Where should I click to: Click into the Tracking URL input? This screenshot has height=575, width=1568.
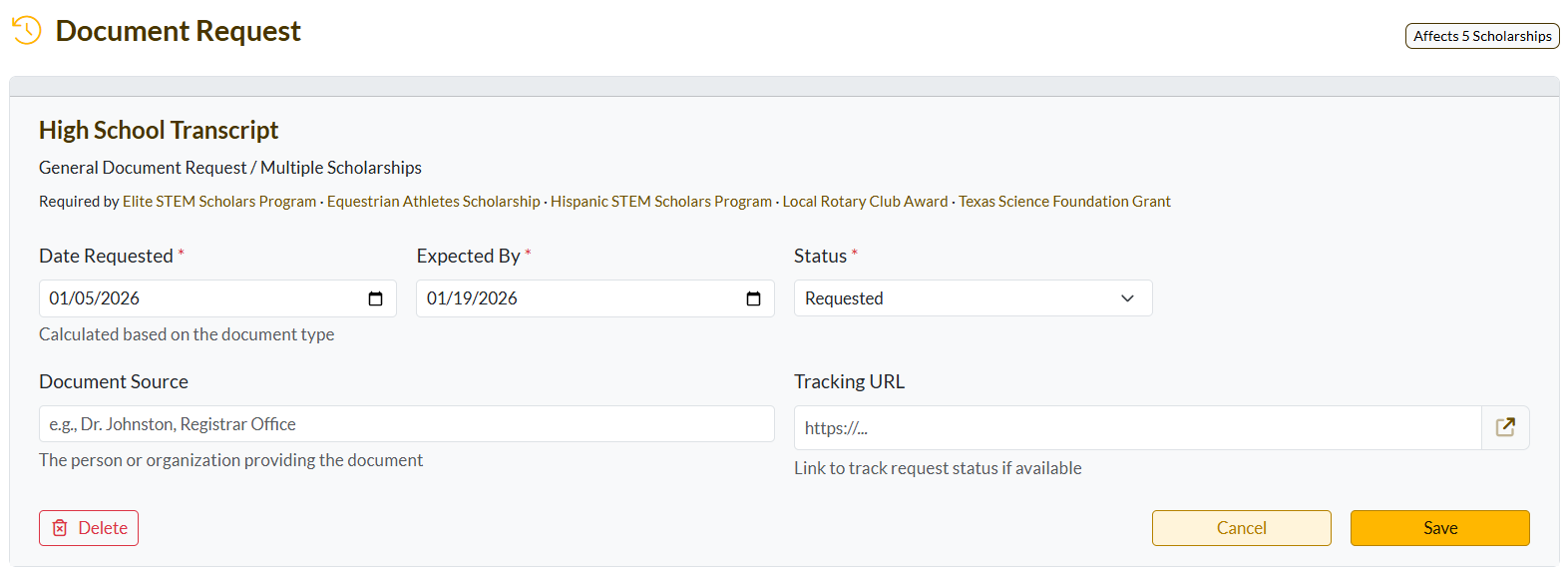point(1137,428)
